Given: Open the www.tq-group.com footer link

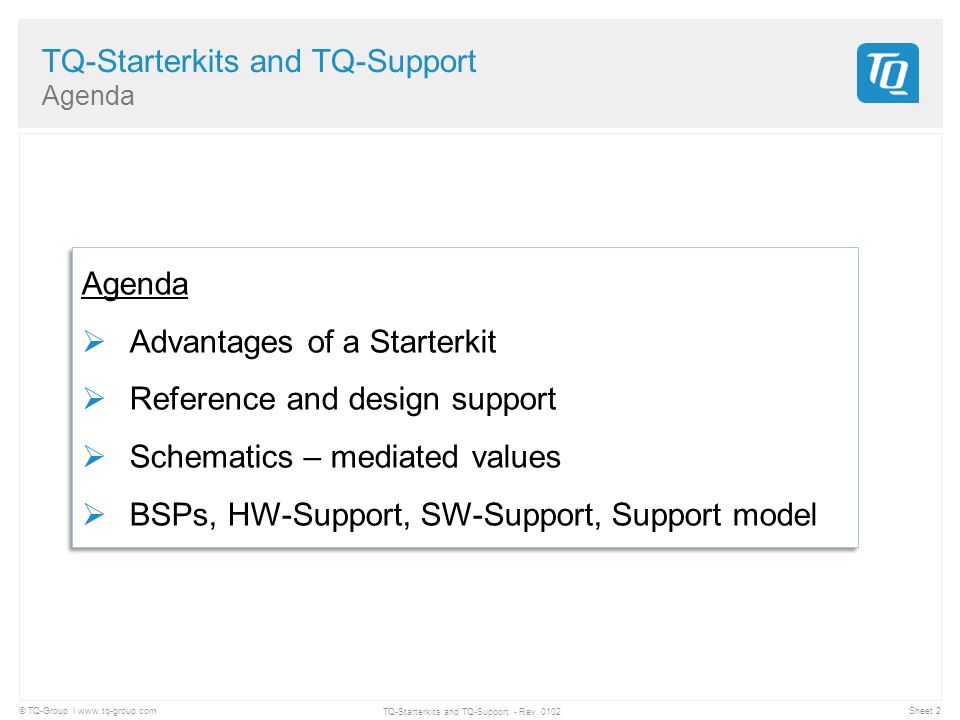Looking at the screenshot, I should click(117, 711).
